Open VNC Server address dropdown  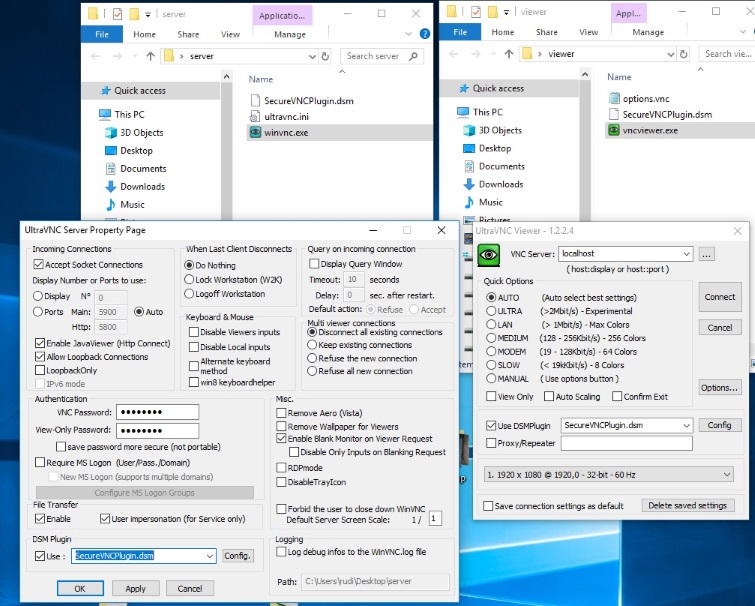pyautogui.click(x=686, y=254)
